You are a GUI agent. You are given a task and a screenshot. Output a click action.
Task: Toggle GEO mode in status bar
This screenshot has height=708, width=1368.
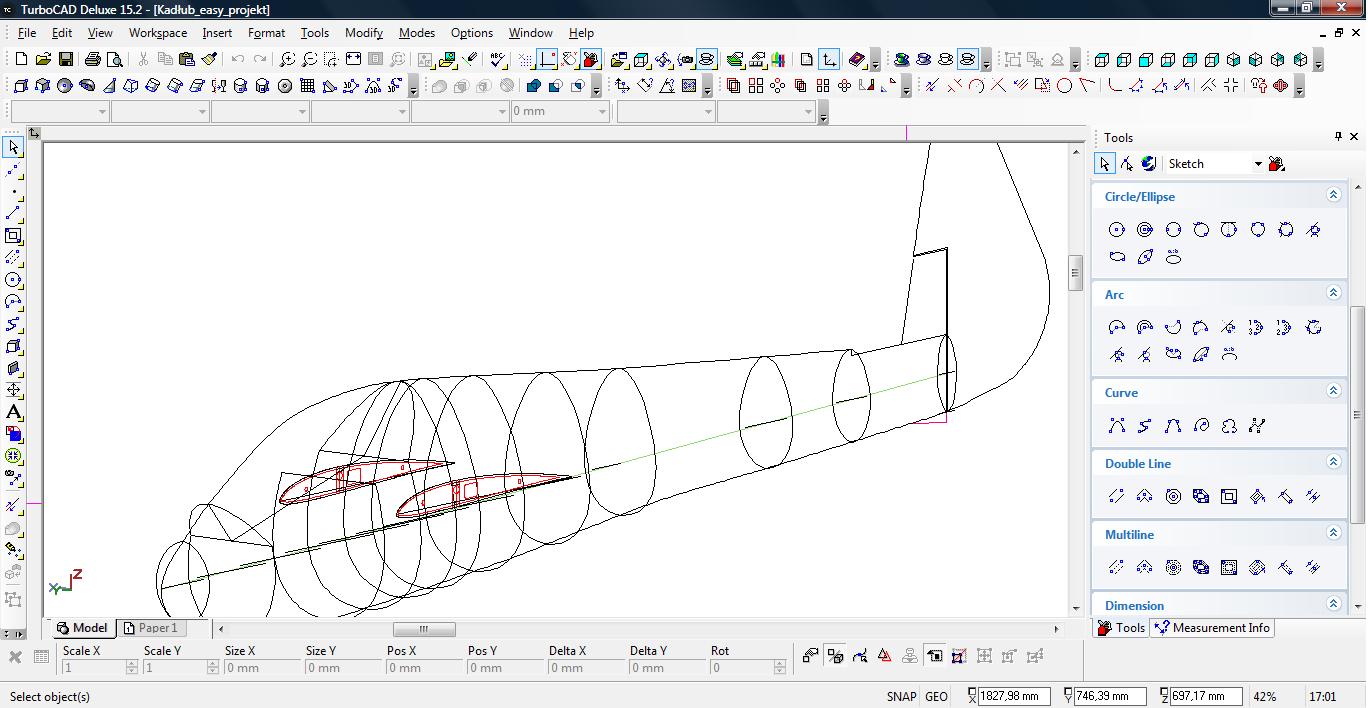tap(936, 696)
